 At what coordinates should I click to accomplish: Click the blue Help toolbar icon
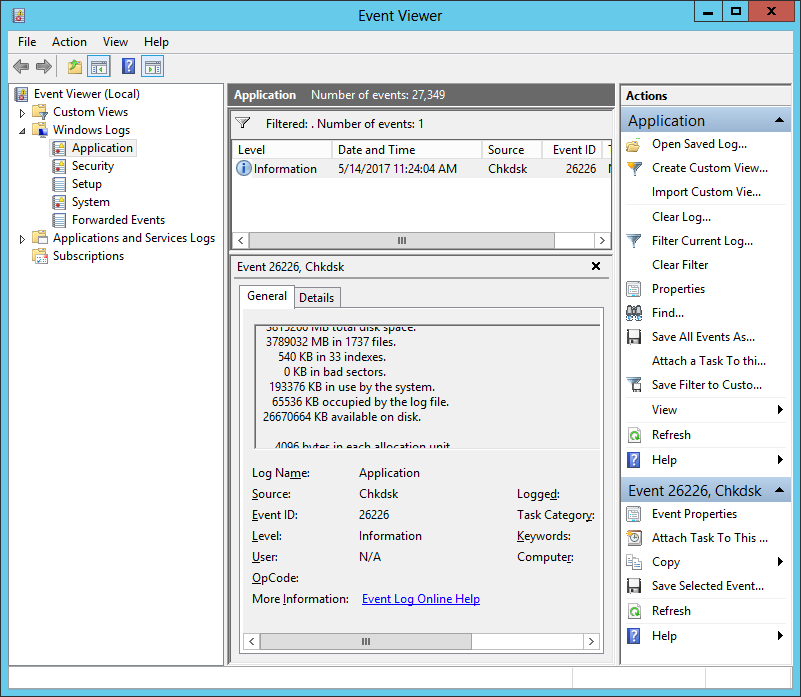[x=128, y=66]
